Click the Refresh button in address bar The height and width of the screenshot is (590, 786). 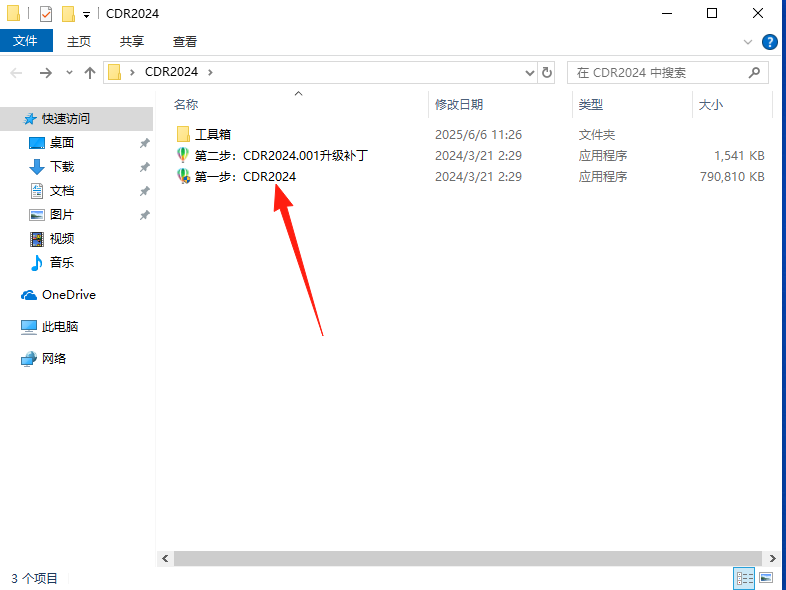[546, 73]
